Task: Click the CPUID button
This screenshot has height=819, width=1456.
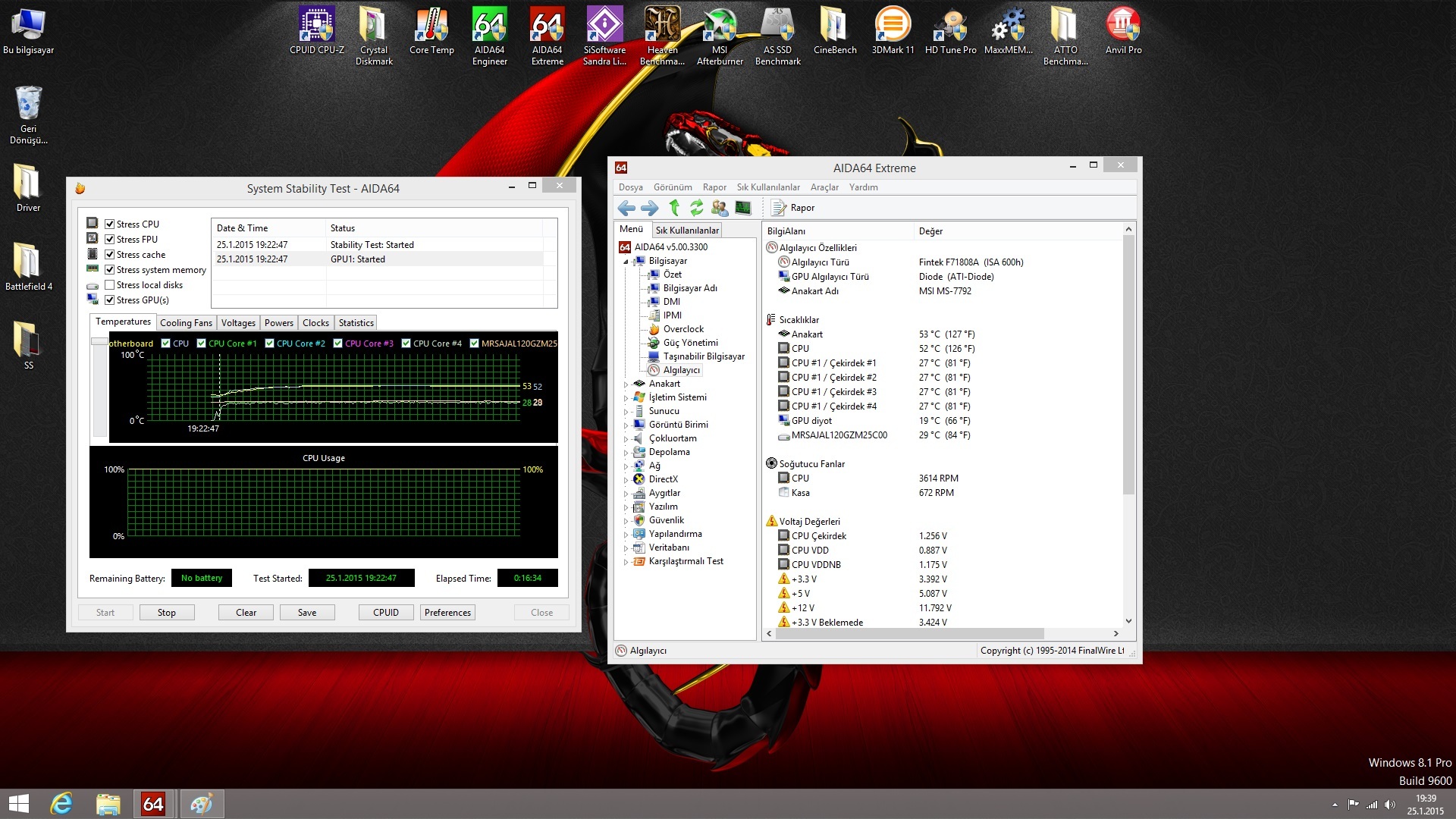Action: [x=386, y=613]
